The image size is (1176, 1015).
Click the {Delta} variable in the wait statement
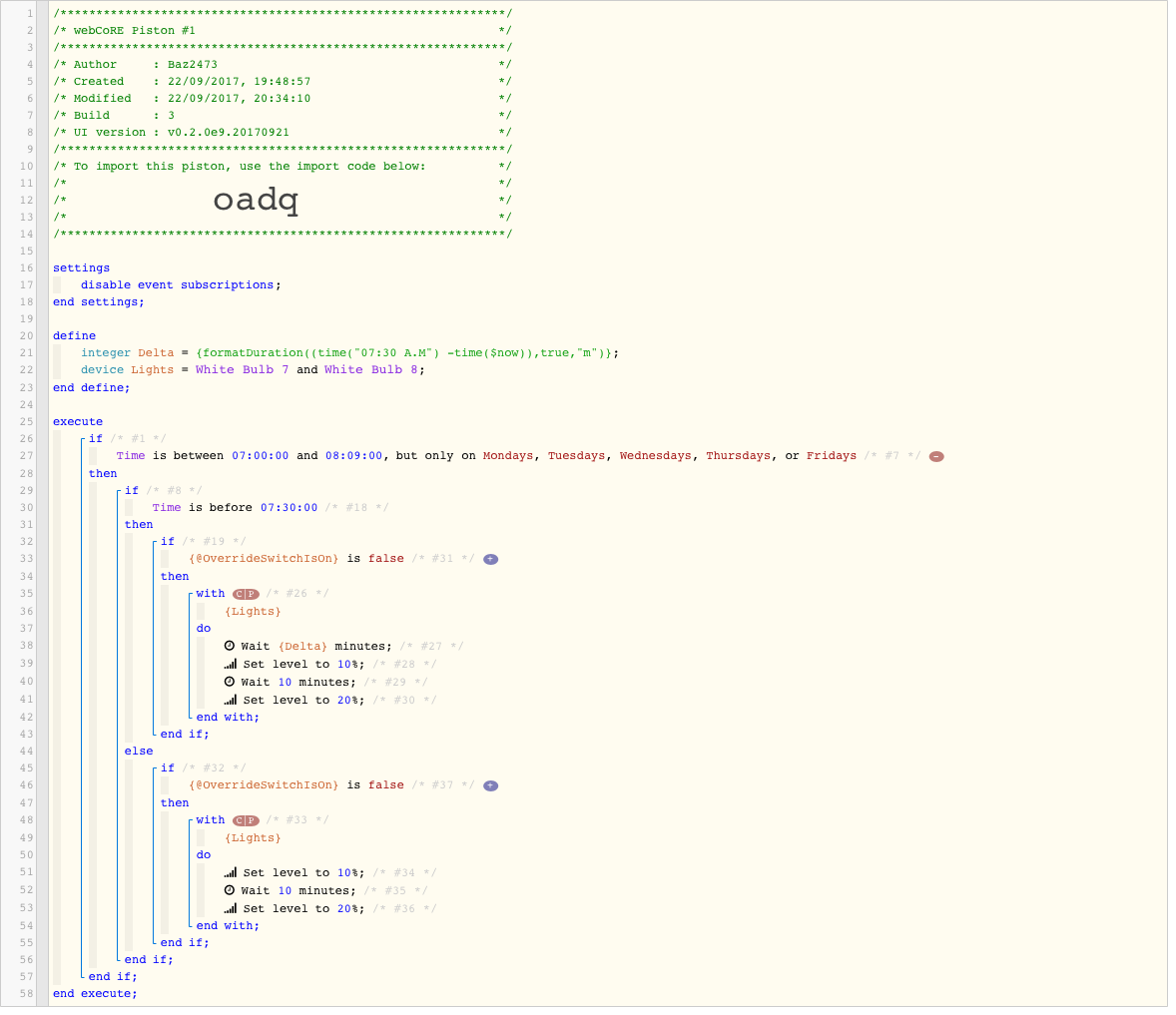[x=303, y=646]
